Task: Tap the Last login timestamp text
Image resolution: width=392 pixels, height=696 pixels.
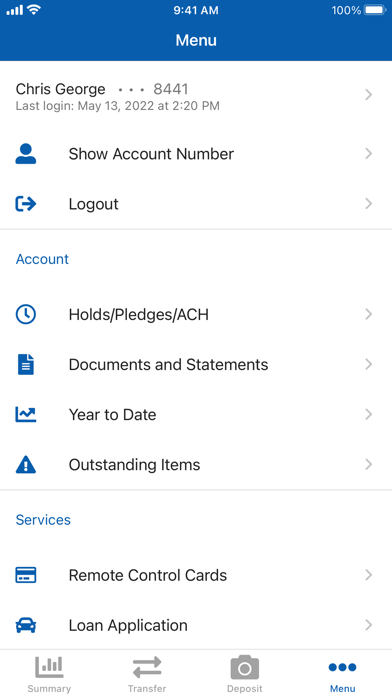Action: pos(118,106)
